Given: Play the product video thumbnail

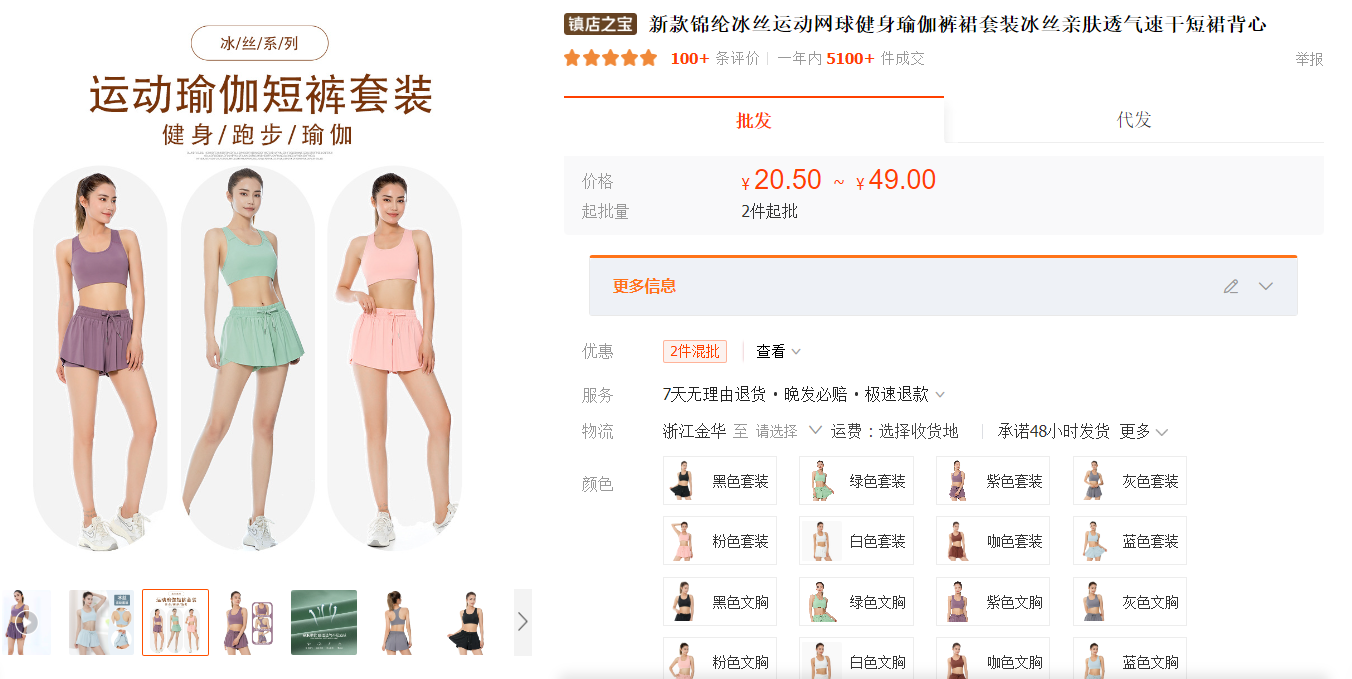Looking at the screenshot, I should [27, 622].
